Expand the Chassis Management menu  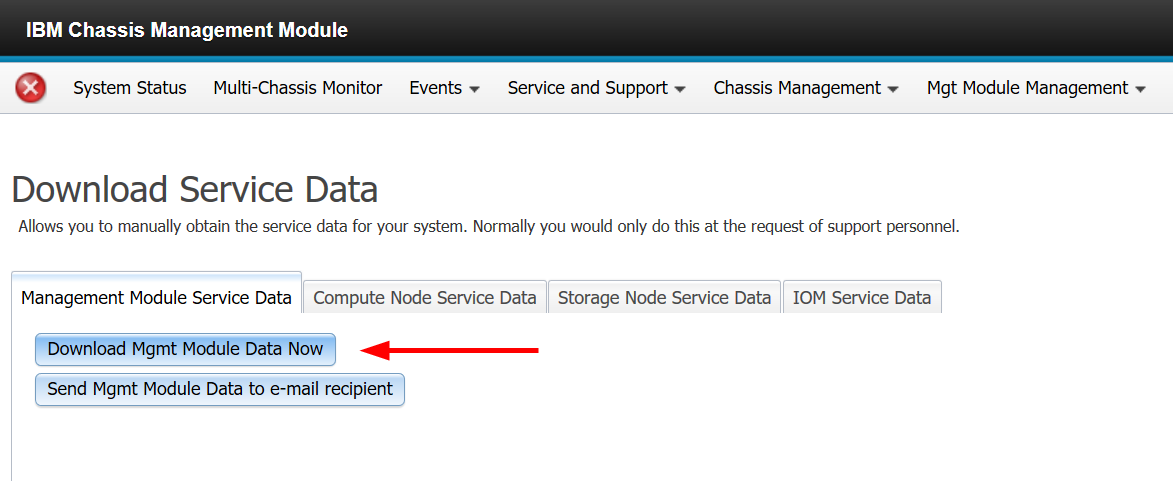(x=806, y=88)
